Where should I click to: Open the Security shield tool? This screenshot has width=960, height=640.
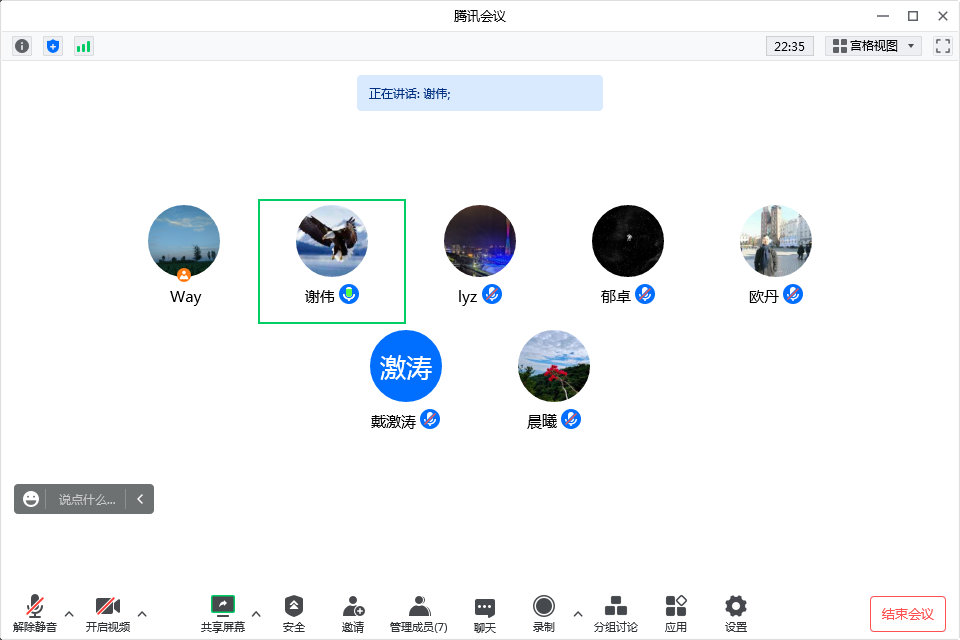coord(294,613)
